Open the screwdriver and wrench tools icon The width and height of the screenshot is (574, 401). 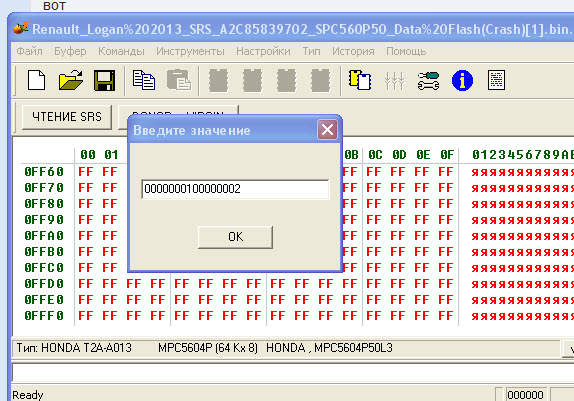click(428, 80)
